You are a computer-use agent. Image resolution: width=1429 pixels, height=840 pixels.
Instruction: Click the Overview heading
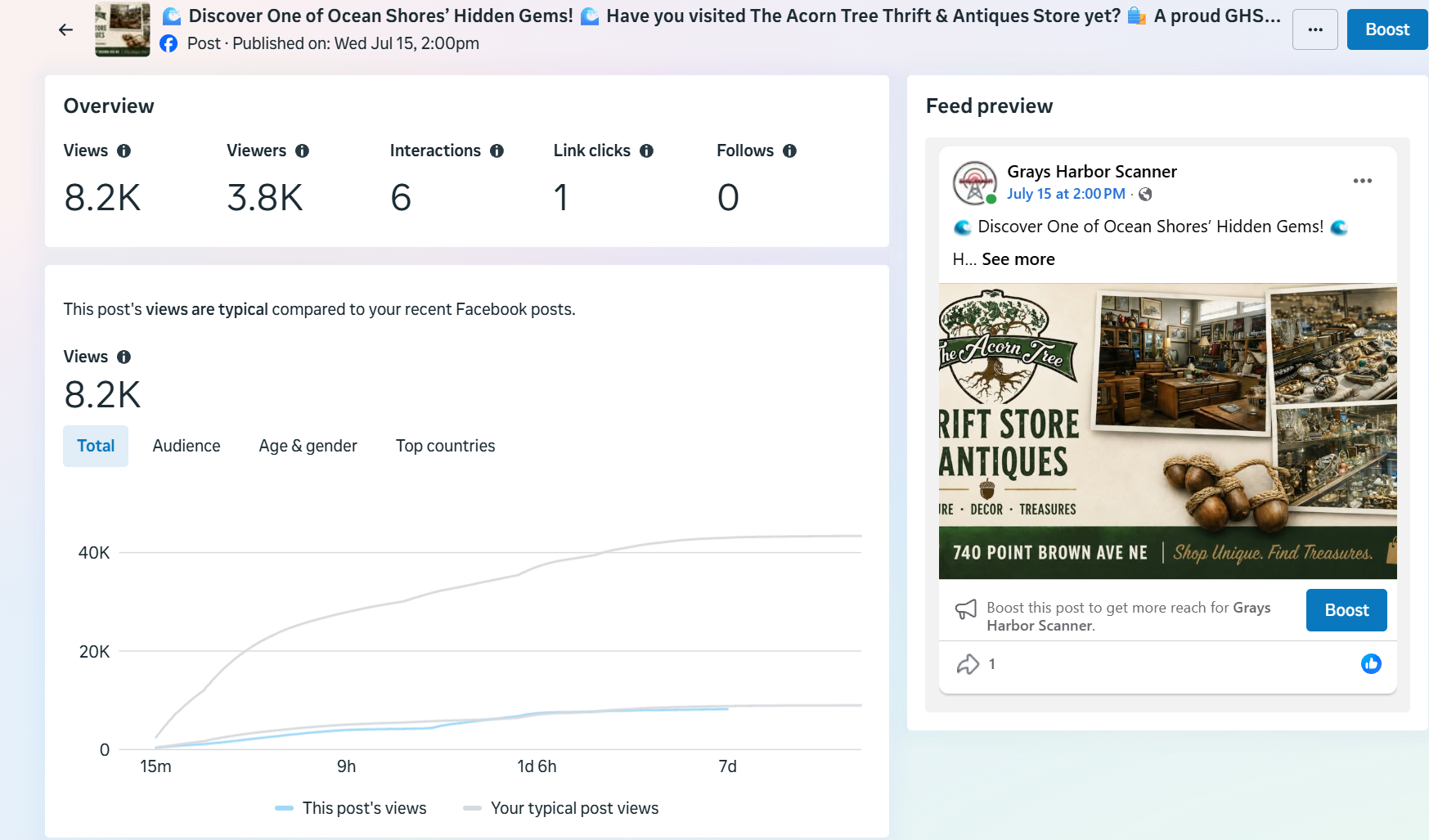pos(109,106)
